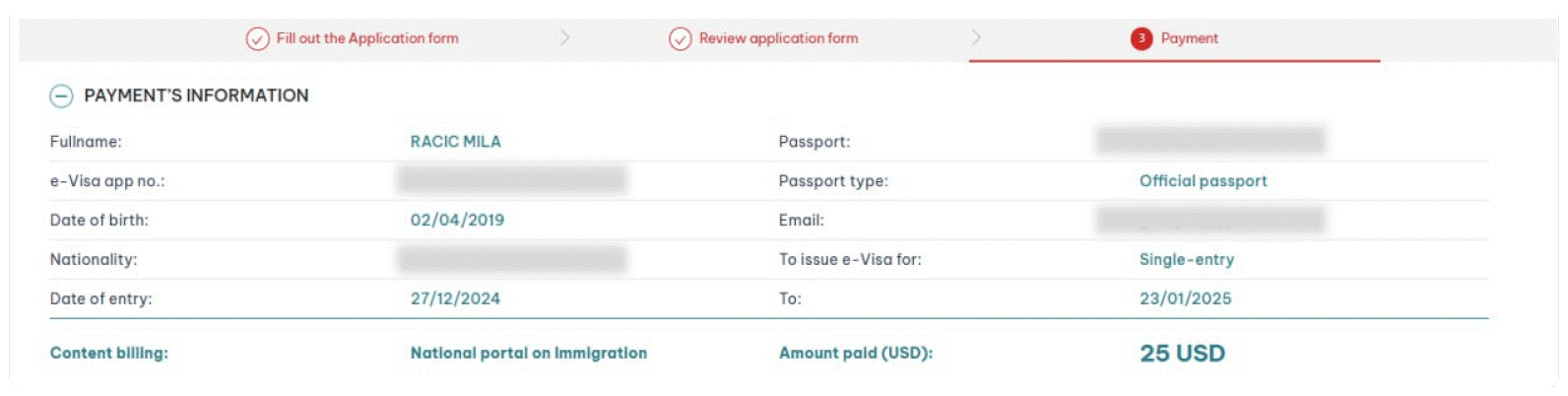
Task: Click the checkmark icon beside Review application form
Action: tap(680, 39)
